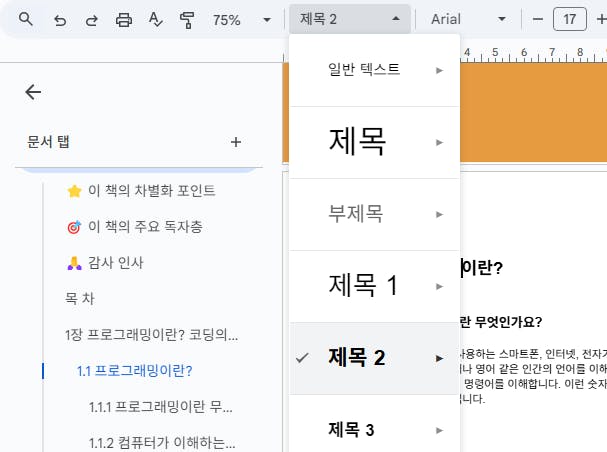The image size is (607, 452).
Task: Go to 1.1 프로그래밍이란? outline heading
Action: click(x=134, y=371)
